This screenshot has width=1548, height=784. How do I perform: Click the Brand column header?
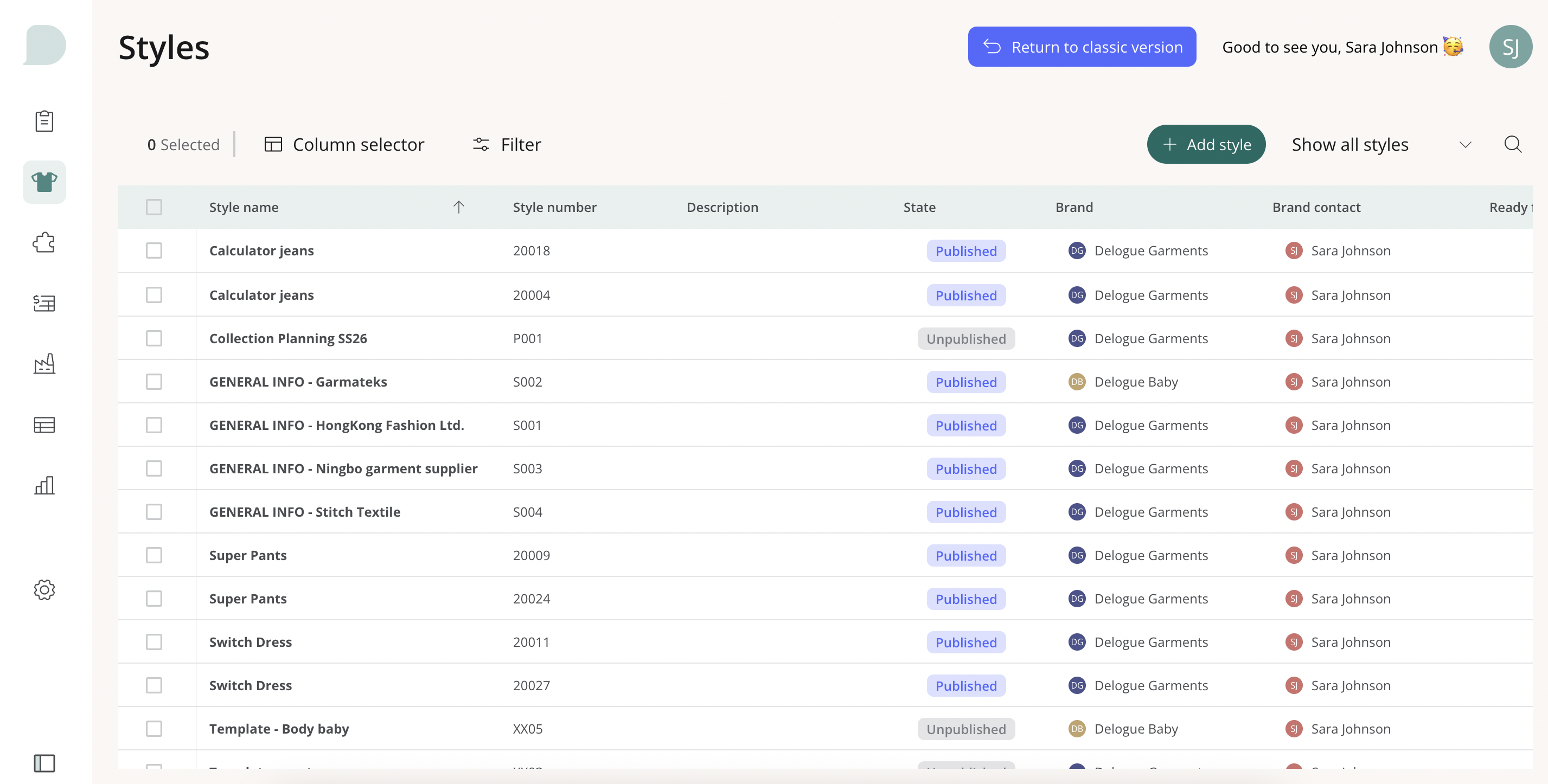pyautogui.click(x=1074, y=207)
